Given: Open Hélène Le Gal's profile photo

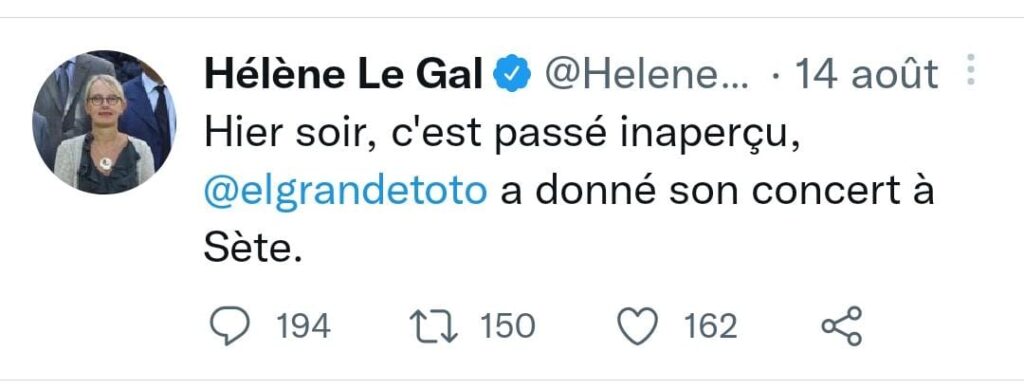Looking at the screenshot, I should 104,122.
